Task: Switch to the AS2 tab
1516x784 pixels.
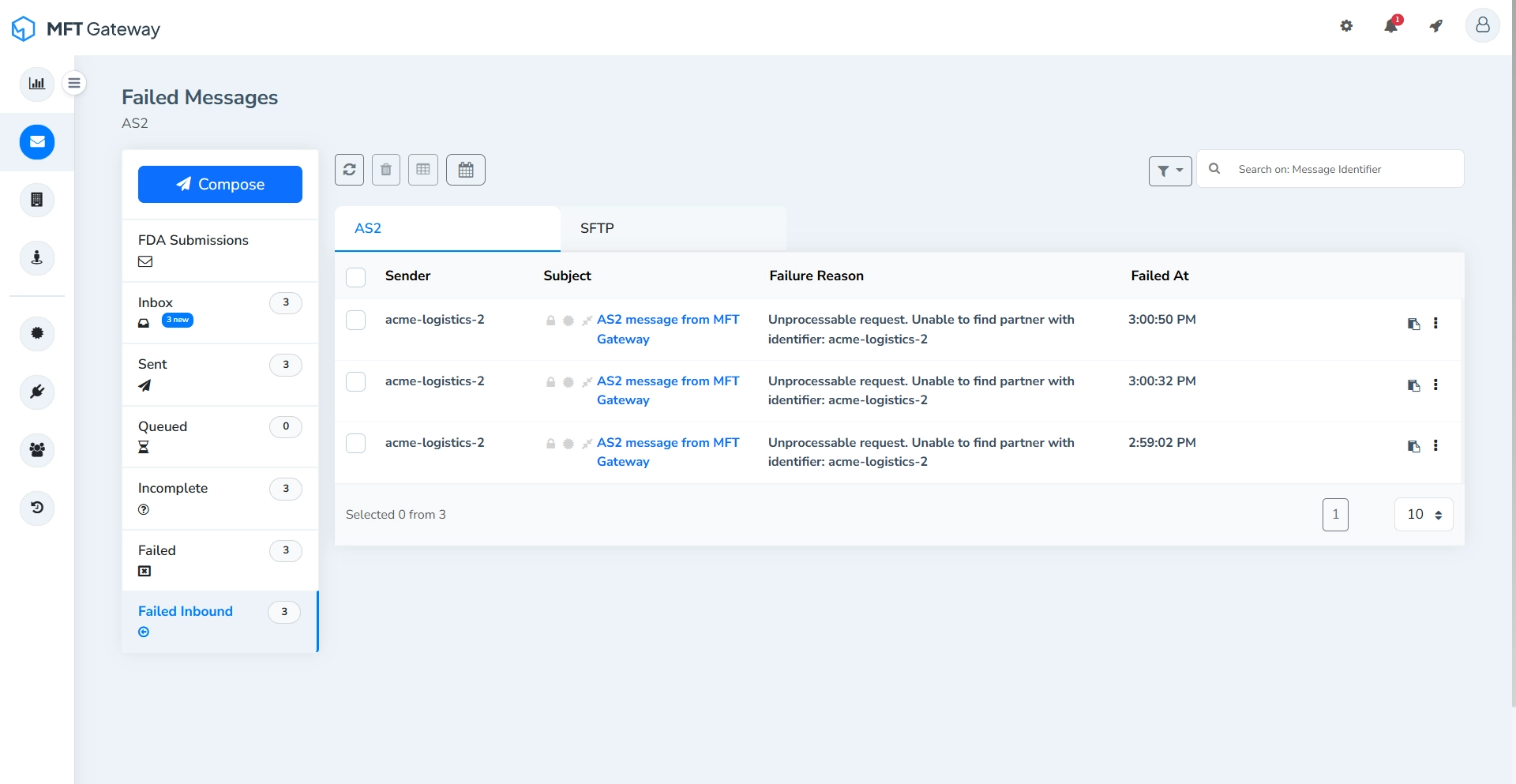Action: tap(448, 228)
